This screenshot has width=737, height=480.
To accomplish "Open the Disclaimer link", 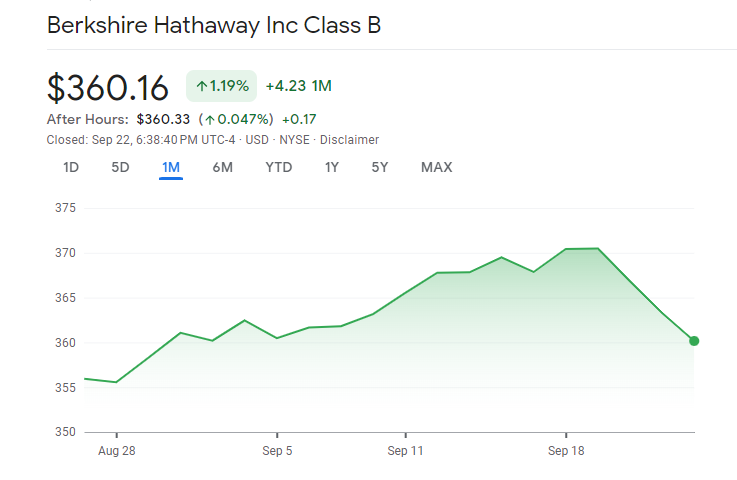I will click(349, 140).
